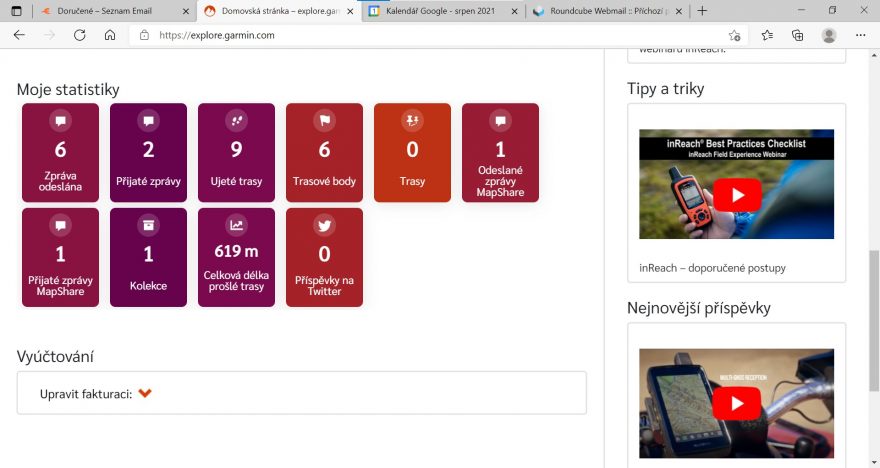Open the Příspěvky na Twitter tile
This screenshot has height=468, width=880.
(324, 257)
